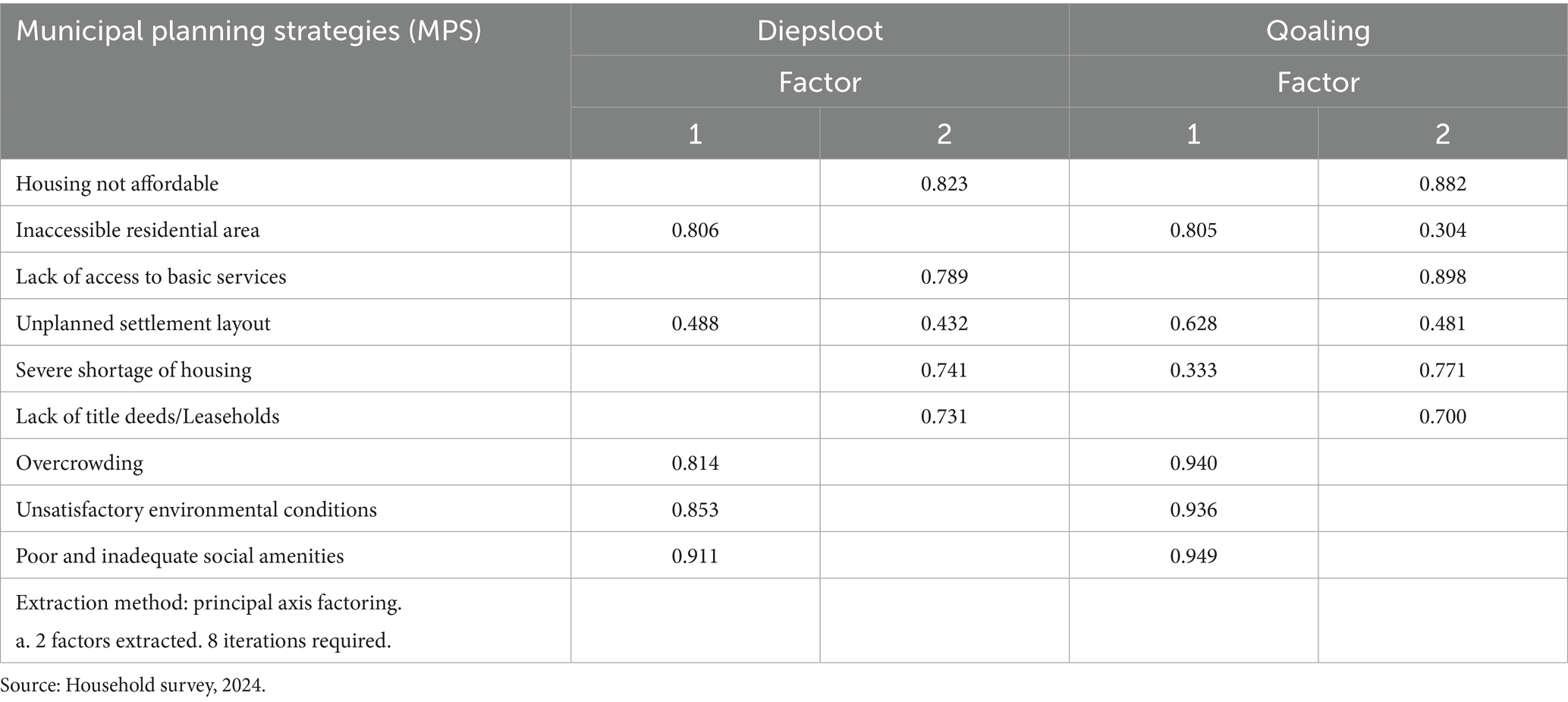Click the 0.898 value cell

pyautogui.click(x=1442, y=276)
